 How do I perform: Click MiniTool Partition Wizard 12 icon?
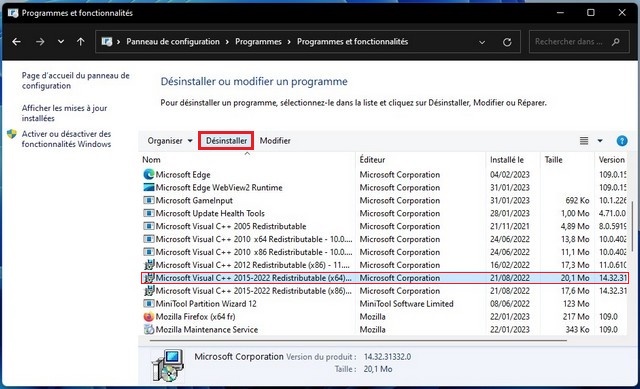coord(149,304)
